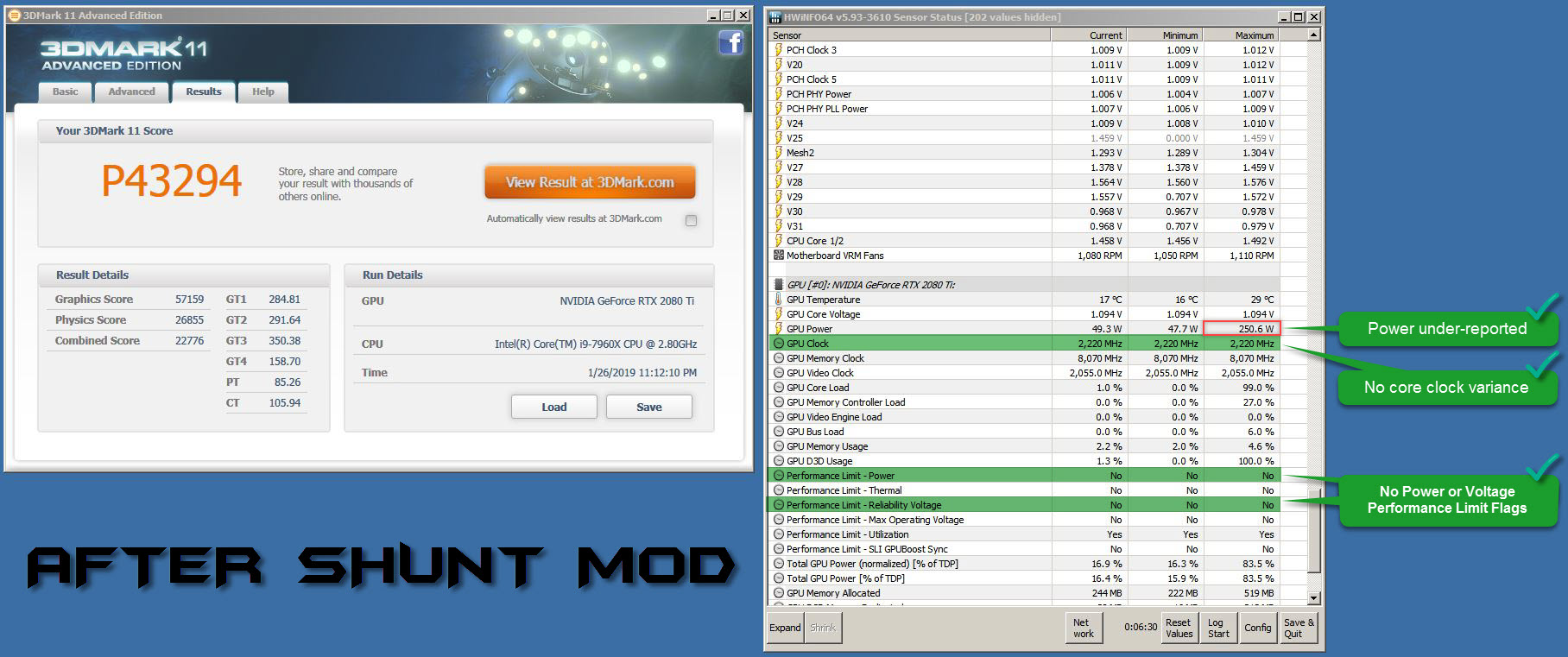Click the GT3 result value 350.38

(285, 341)
